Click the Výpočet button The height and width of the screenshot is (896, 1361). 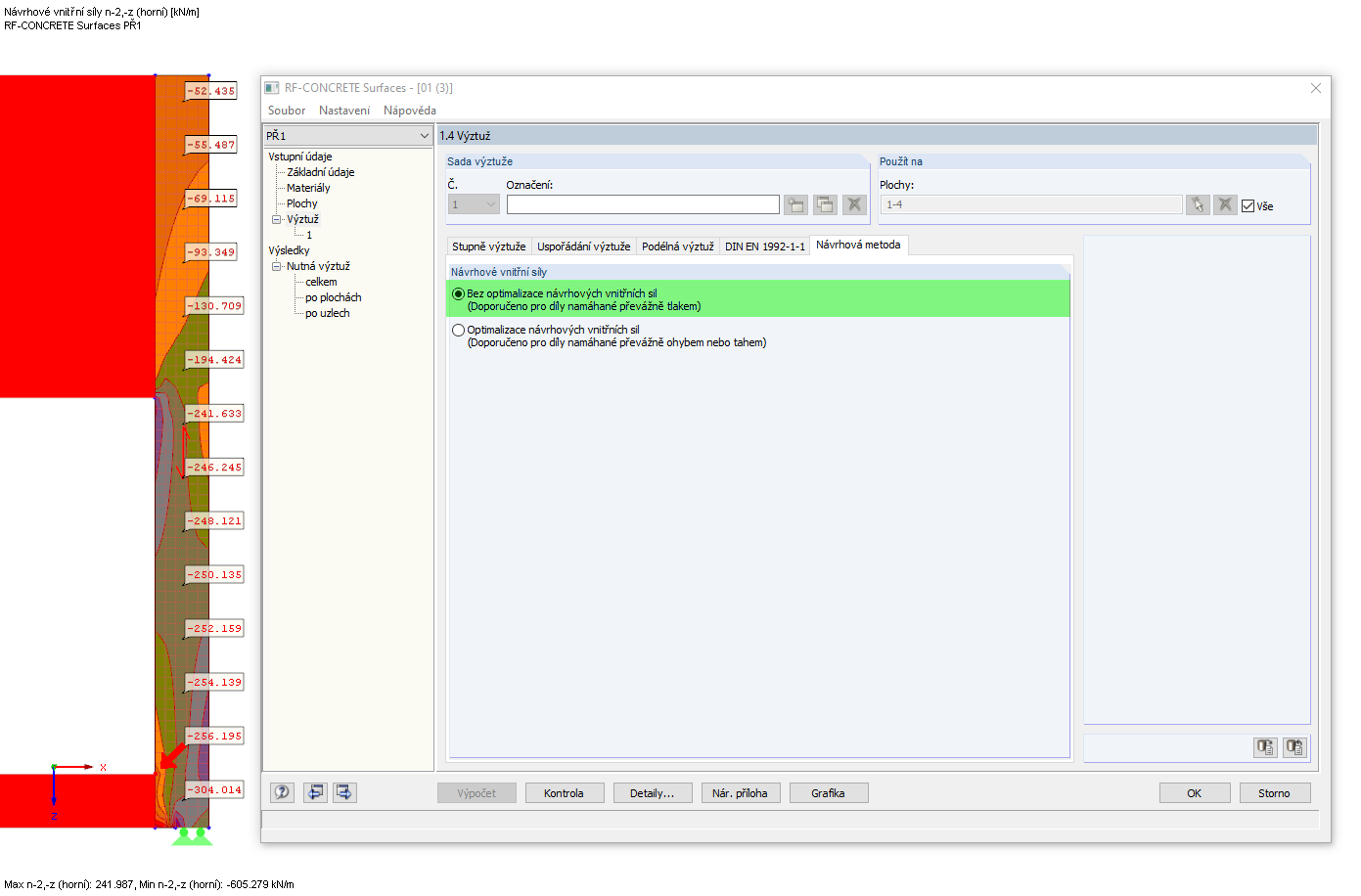point(476,793)
